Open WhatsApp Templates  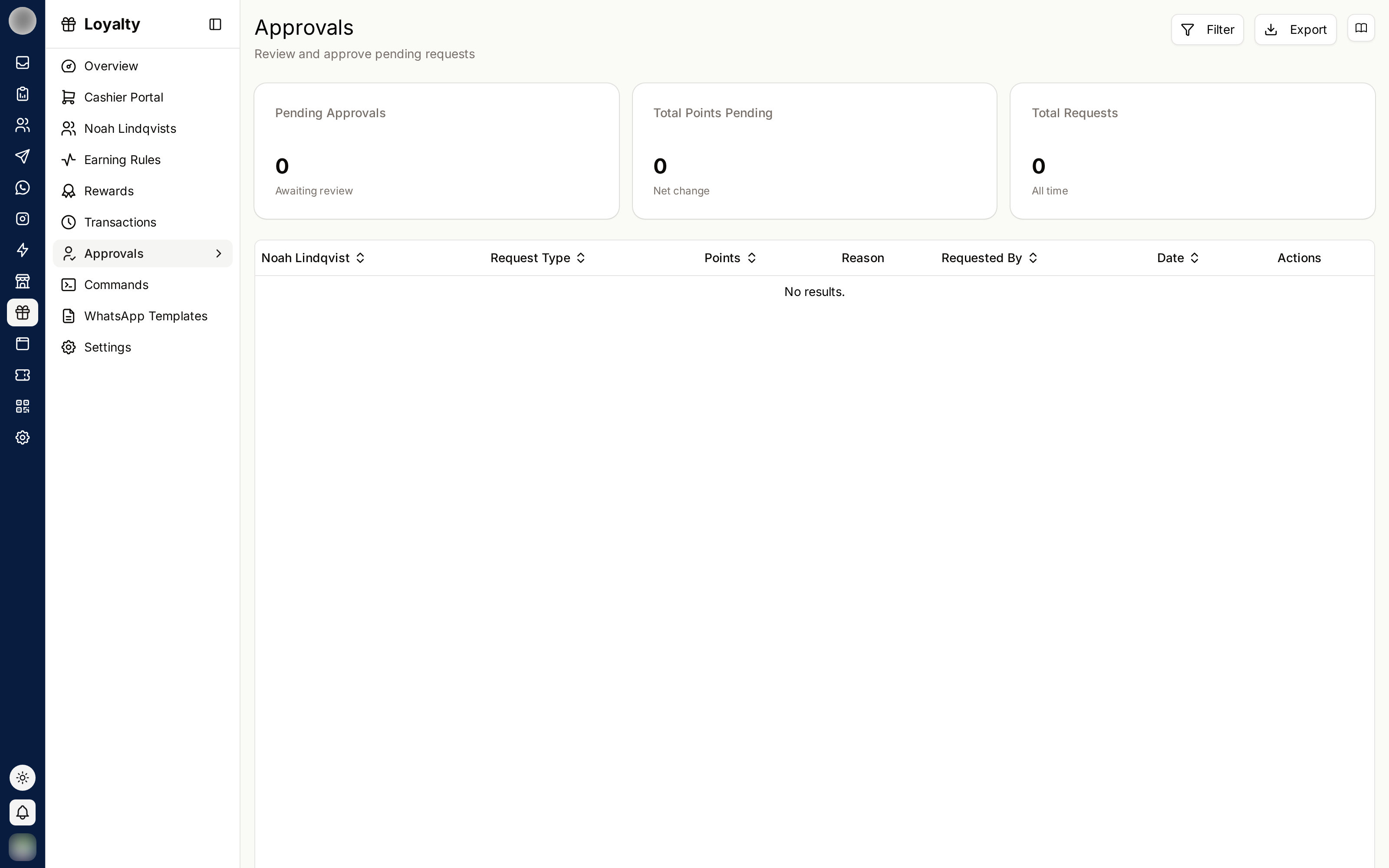click(x=142, y=316)
